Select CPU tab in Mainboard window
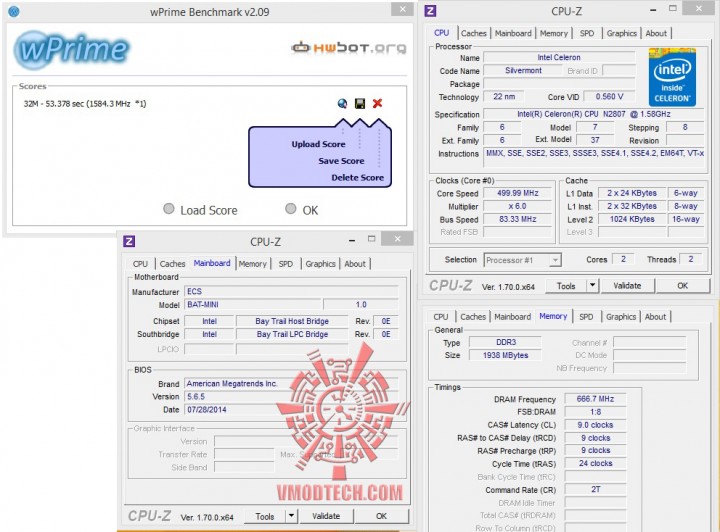Viewport: 720px width, 532px height. point(140,264)
